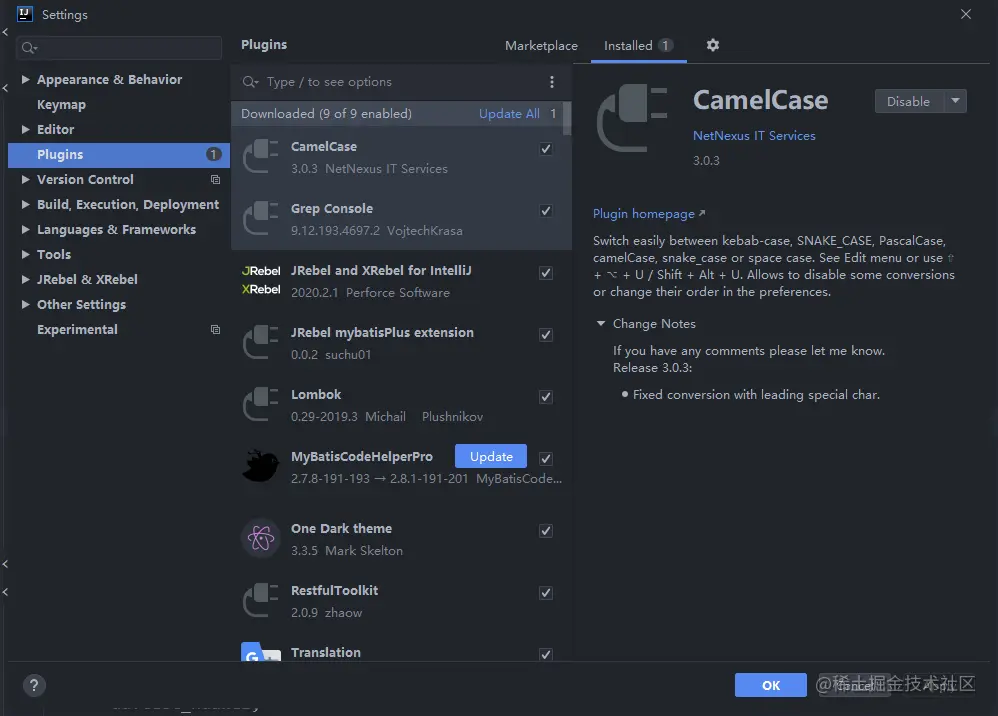Click Update All link
Viewport: 998px width, 716px height.
[509, 113]
